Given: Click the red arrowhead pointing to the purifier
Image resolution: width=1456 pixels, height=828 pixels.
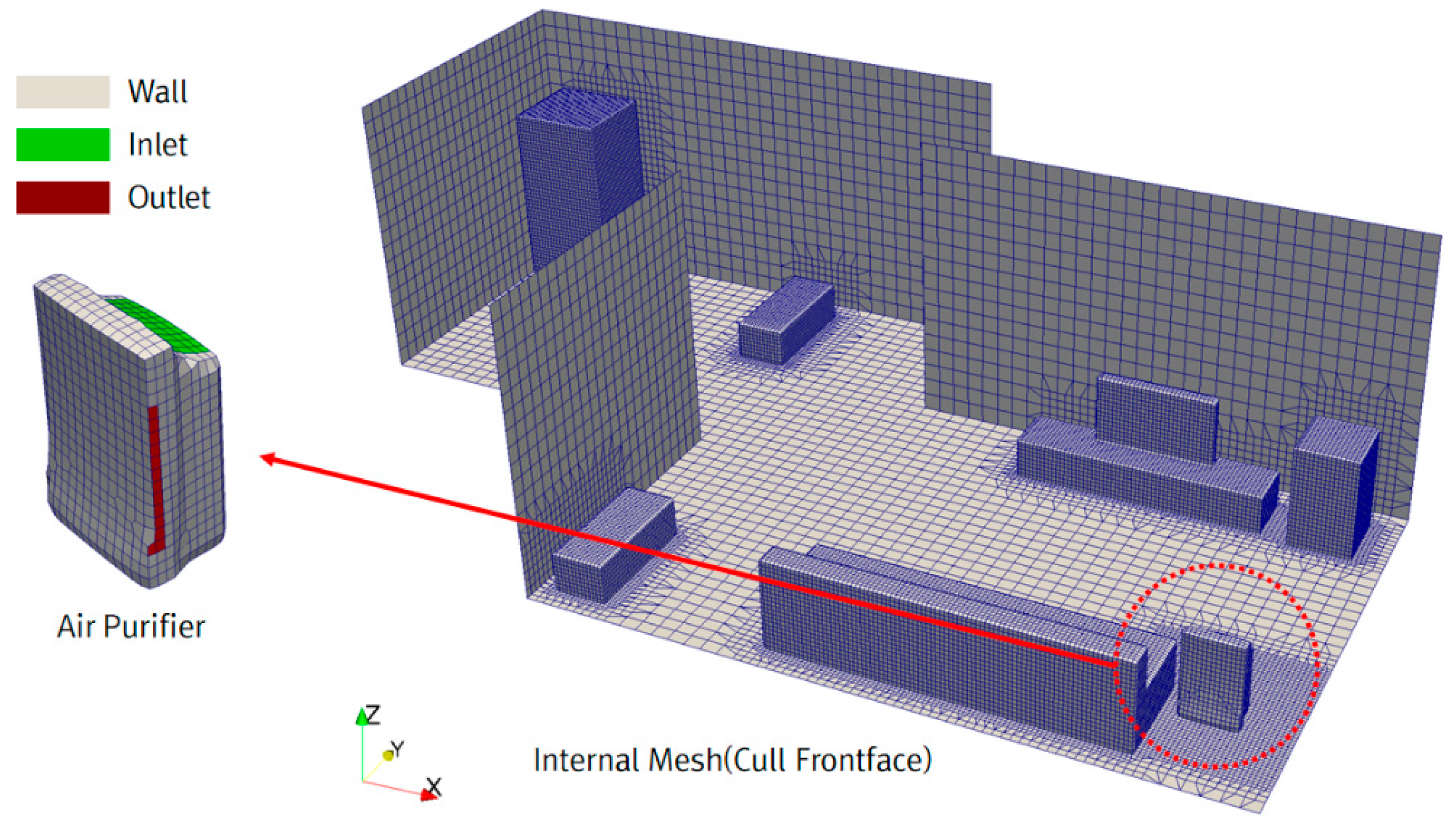Looking at the screenshot, I should (x=267, y=458).
